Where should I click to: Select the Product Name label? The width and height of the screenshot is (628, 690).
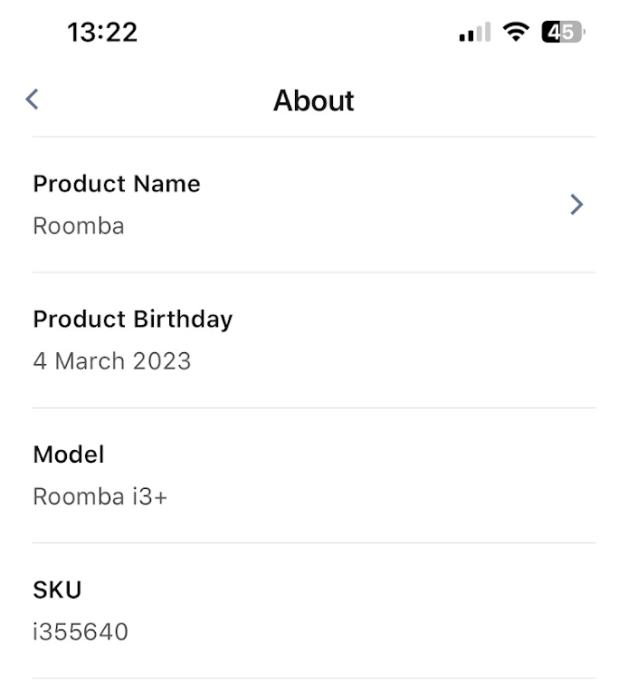coord(116,184)
